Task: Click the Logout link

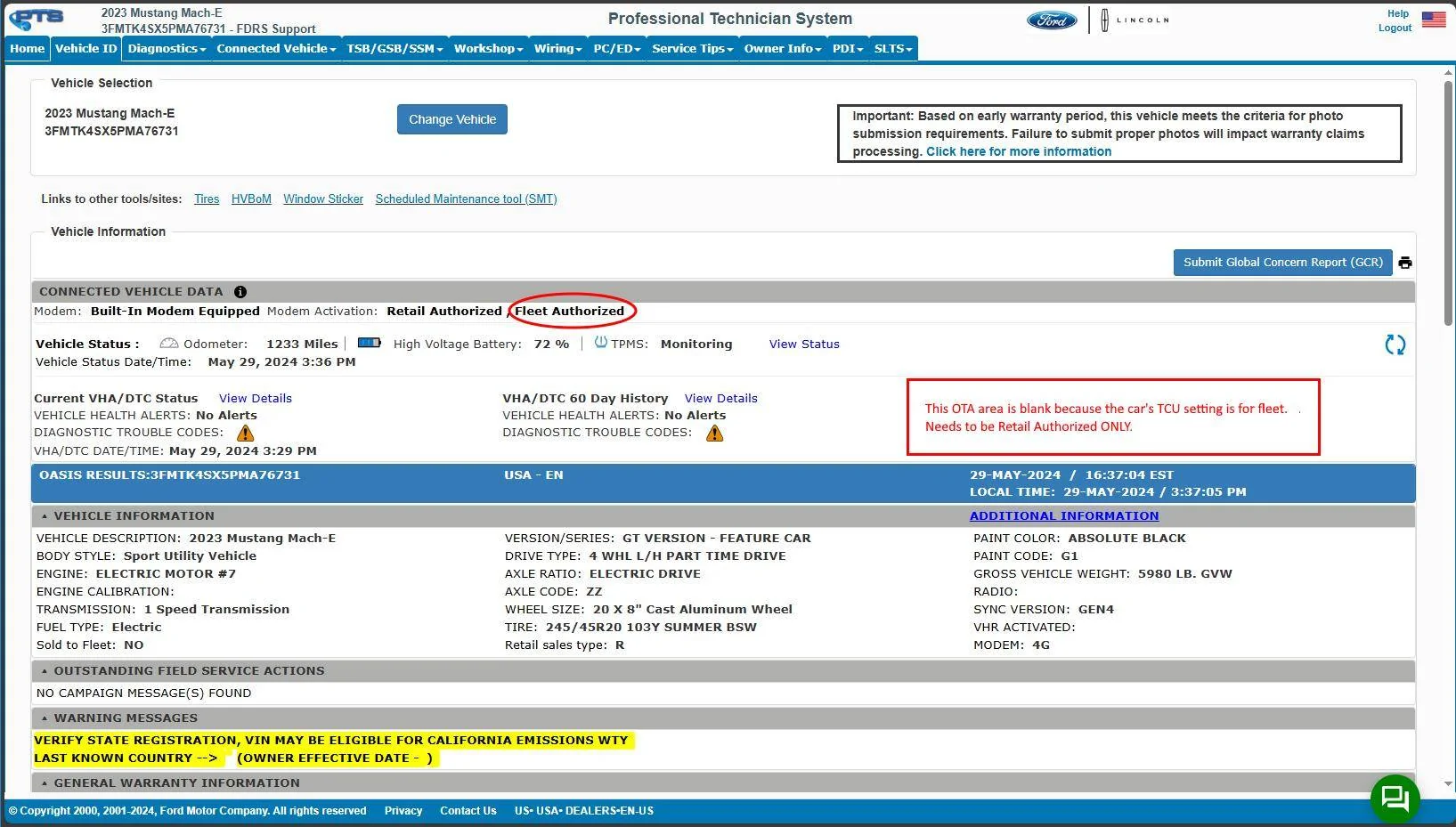Action: (1395, 28)
